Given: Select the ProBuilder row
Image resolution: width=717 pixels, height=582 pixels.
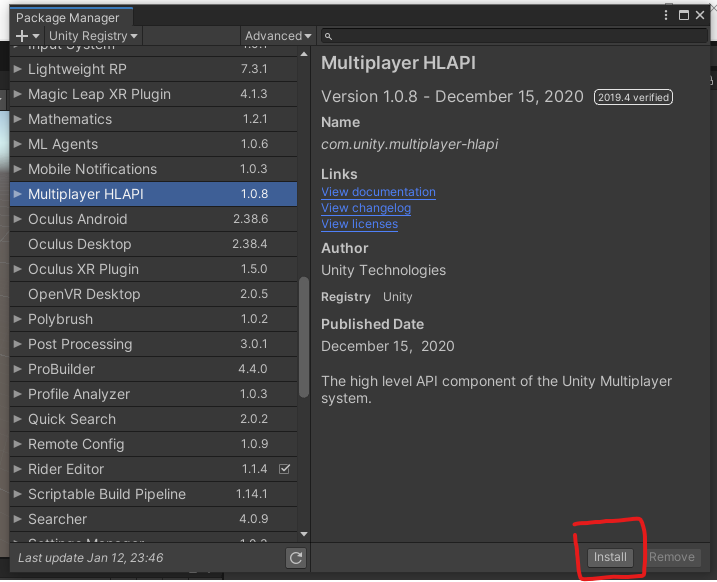Looking at the screenshot, I should click(x=154, y=369).
